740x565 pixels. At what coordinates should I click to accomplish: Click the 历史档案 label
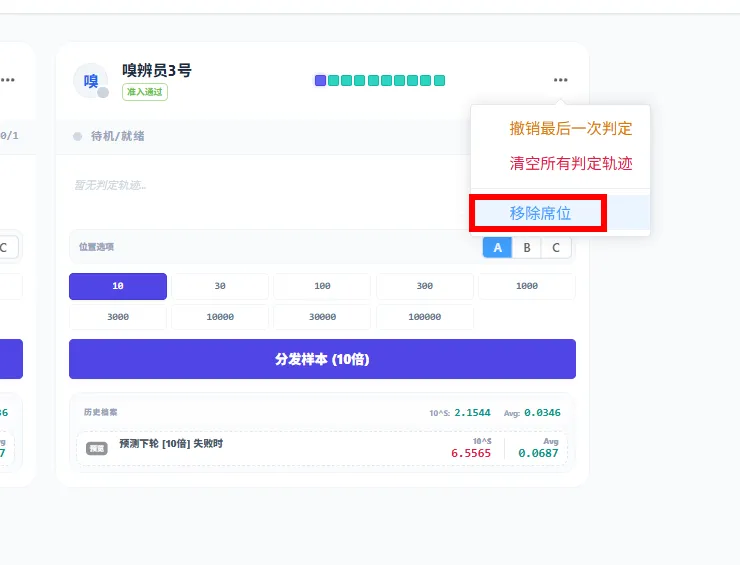[x=101, y=412]
